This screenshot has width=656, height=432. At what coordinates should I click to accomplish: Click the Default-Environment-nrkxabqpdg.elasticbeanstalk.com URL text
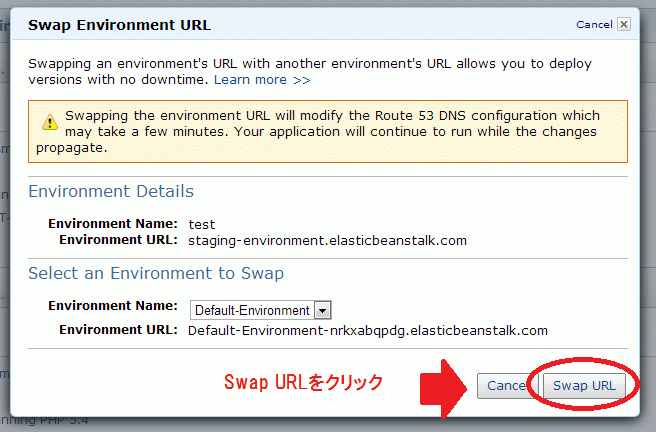tap(368, 331)
